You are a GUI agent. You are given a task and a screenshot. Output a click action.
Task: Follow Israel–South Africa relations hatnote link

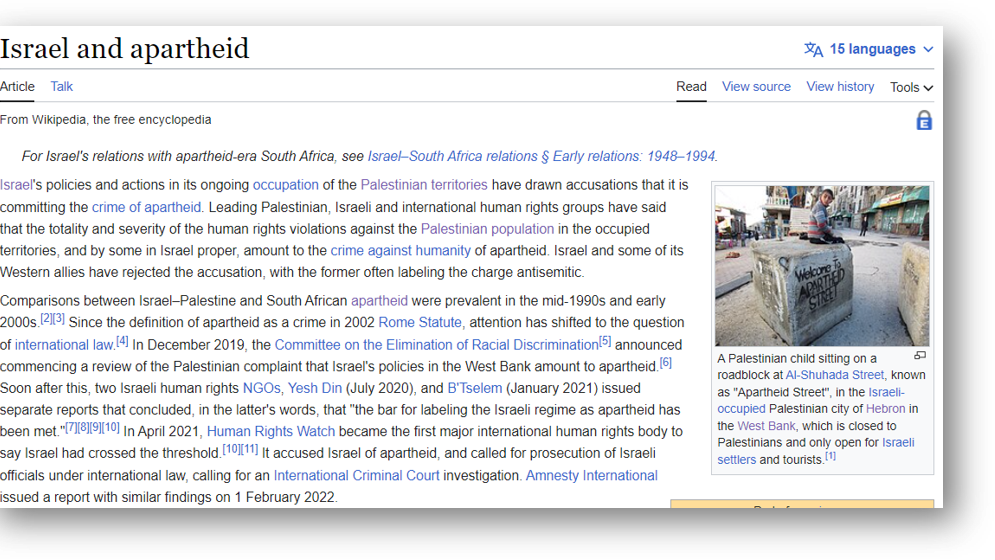pos(541,156)
